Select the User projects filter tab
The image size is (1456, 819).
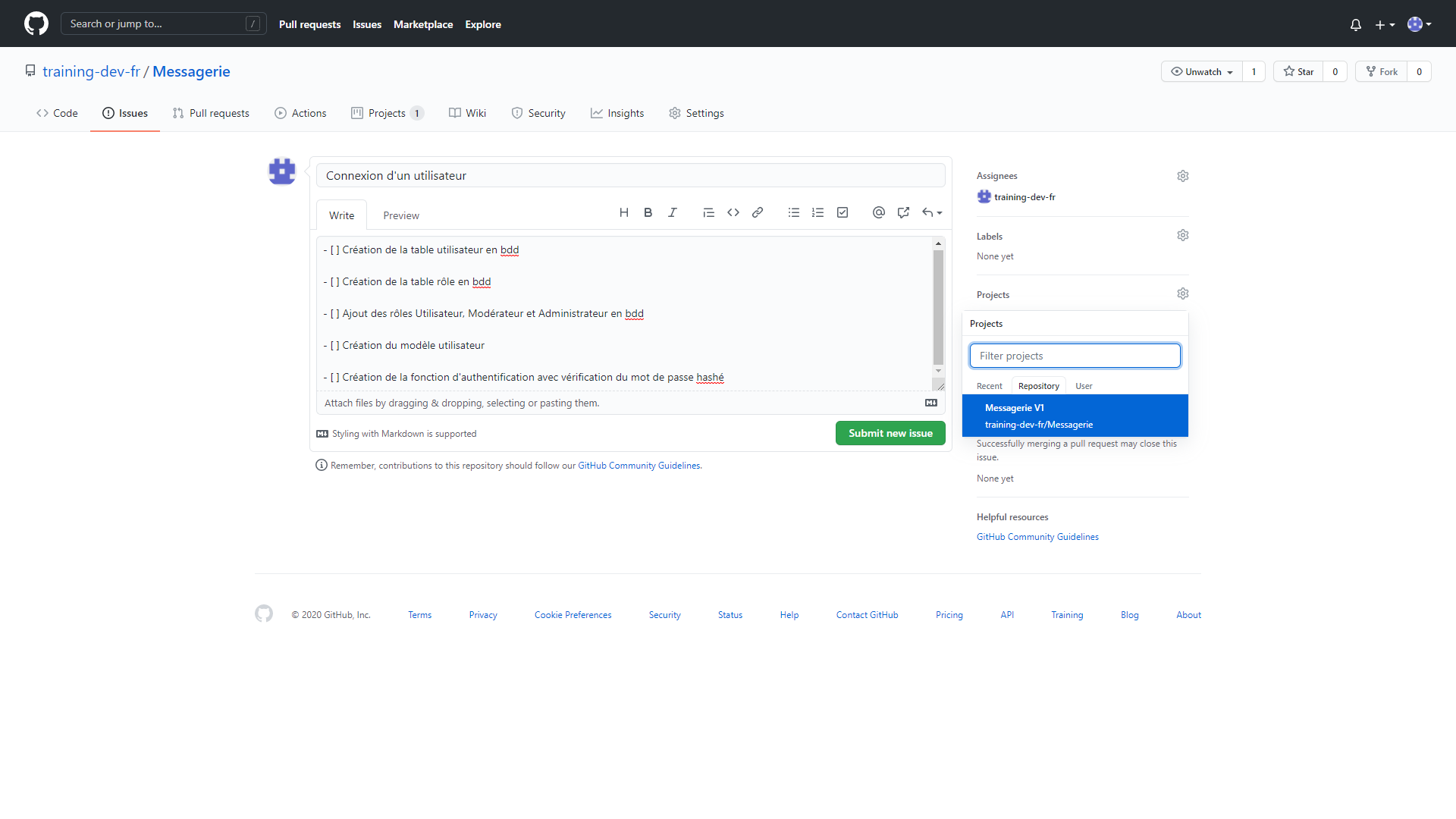1084,386
